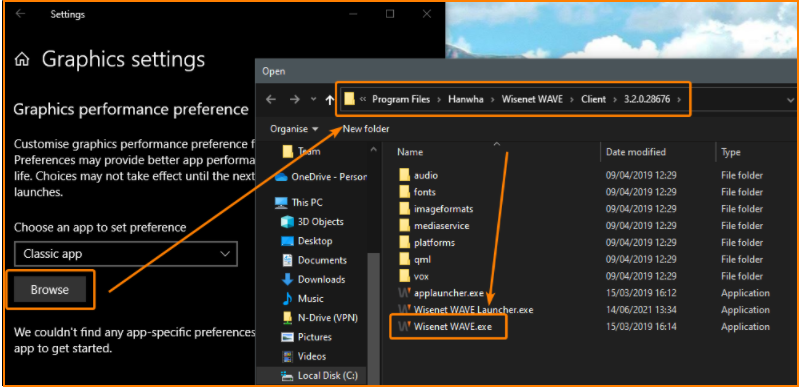Click Program Files in the address path
This screenshot has width=800, height=389.
[401, 99]
